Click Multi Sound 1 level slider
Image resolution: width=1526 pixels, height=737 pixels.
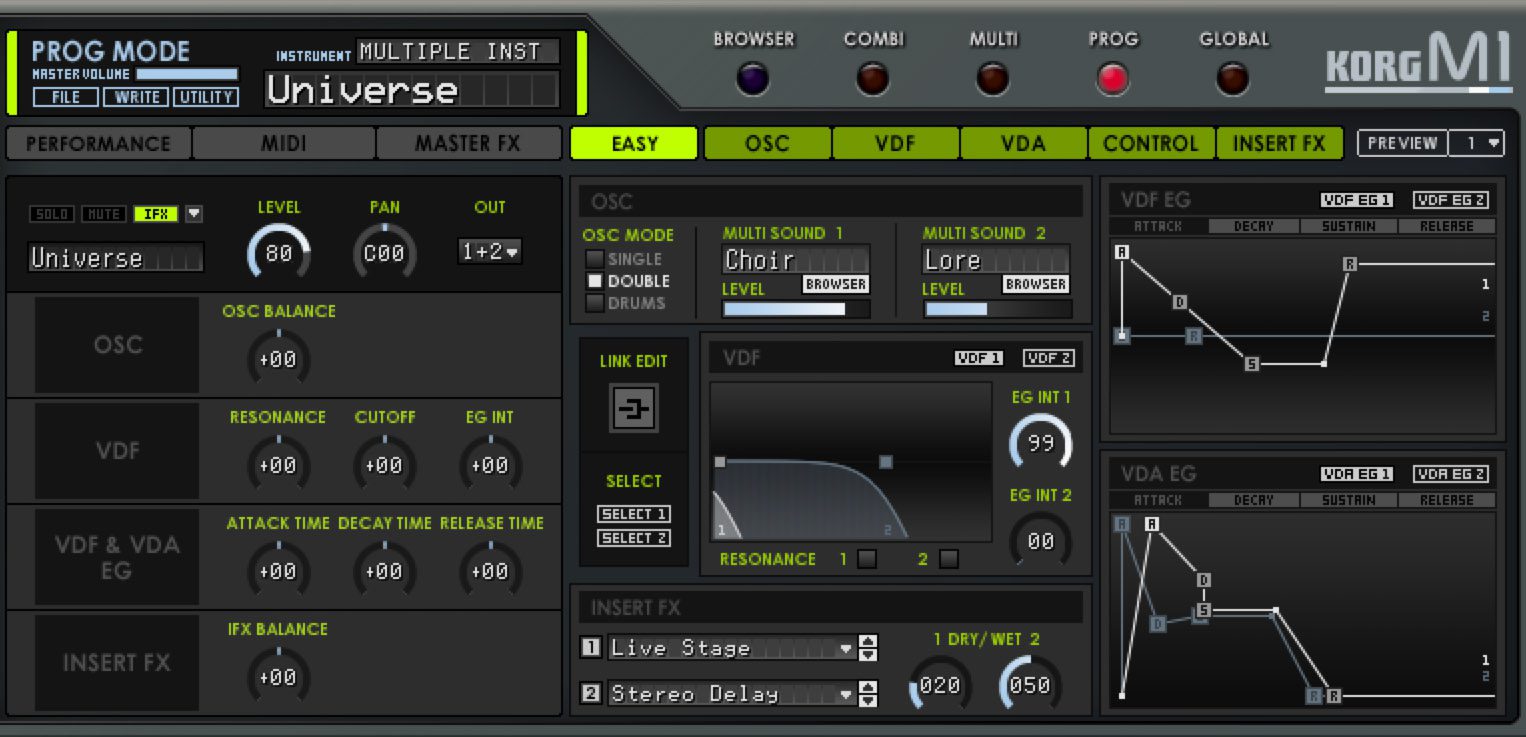point(796,309)
